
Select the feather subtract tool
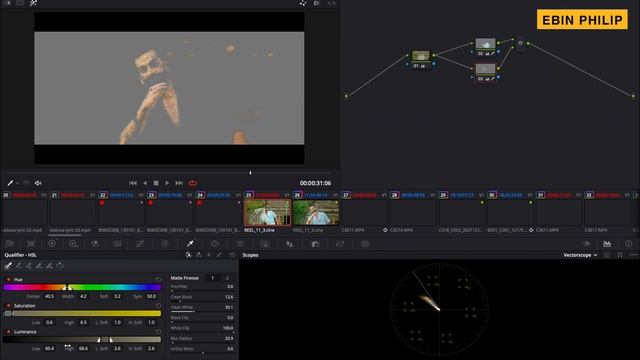coord(39,266)
